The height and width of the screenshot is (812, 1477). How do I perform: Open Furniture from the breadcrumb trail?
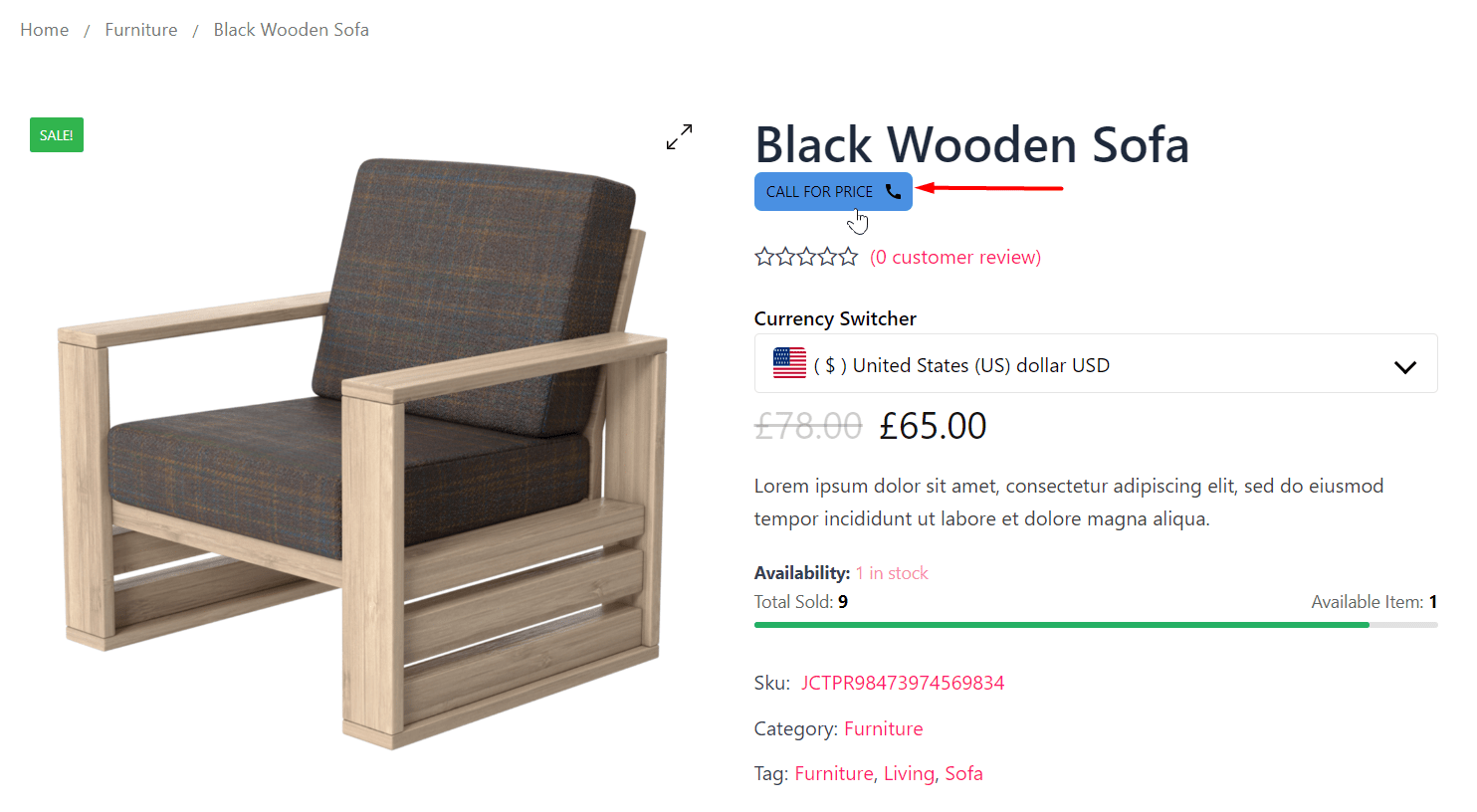click(140, 29)
